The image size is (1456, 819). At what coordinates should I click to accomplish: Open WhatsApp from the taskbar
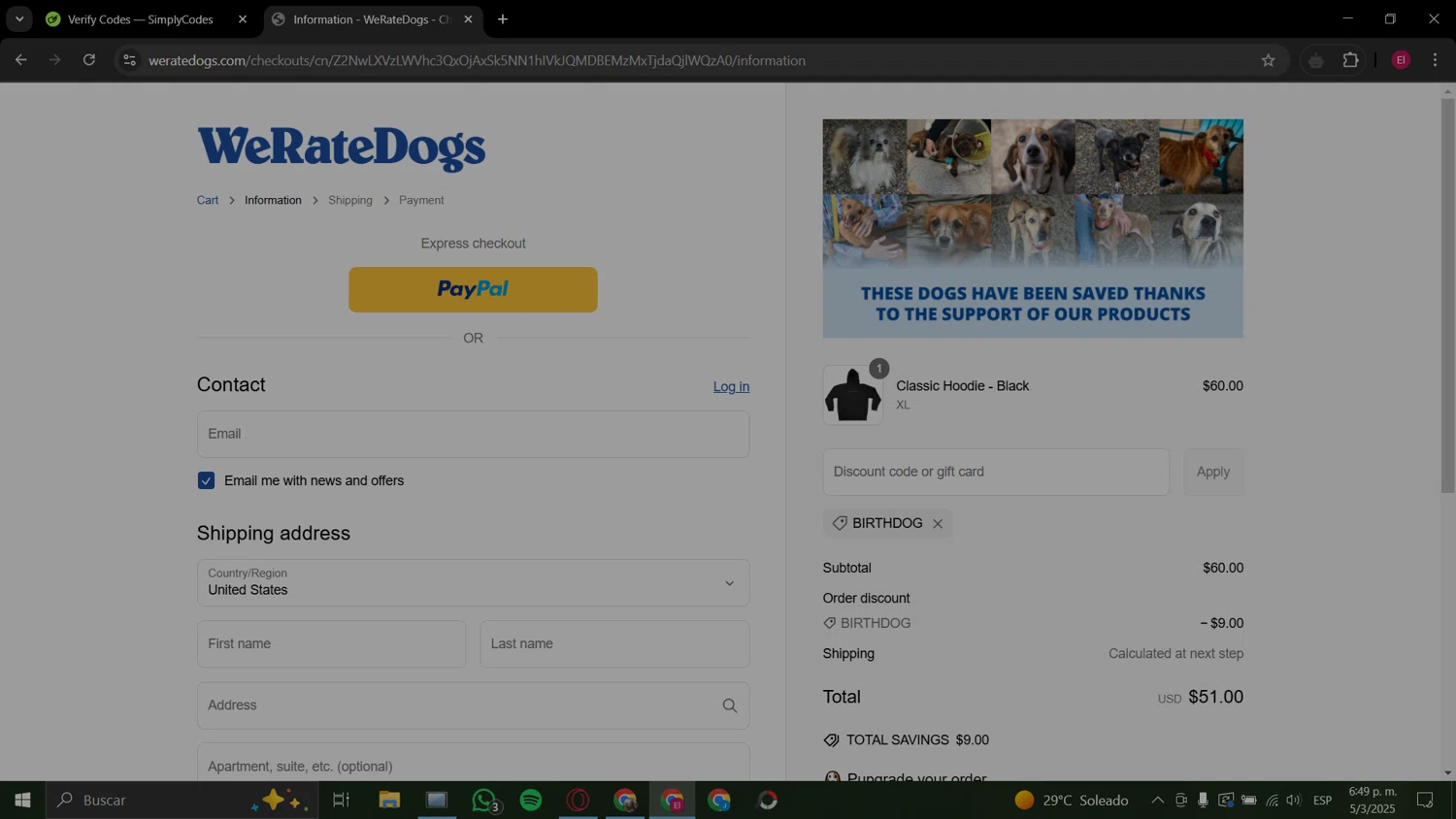click(484, 801)
